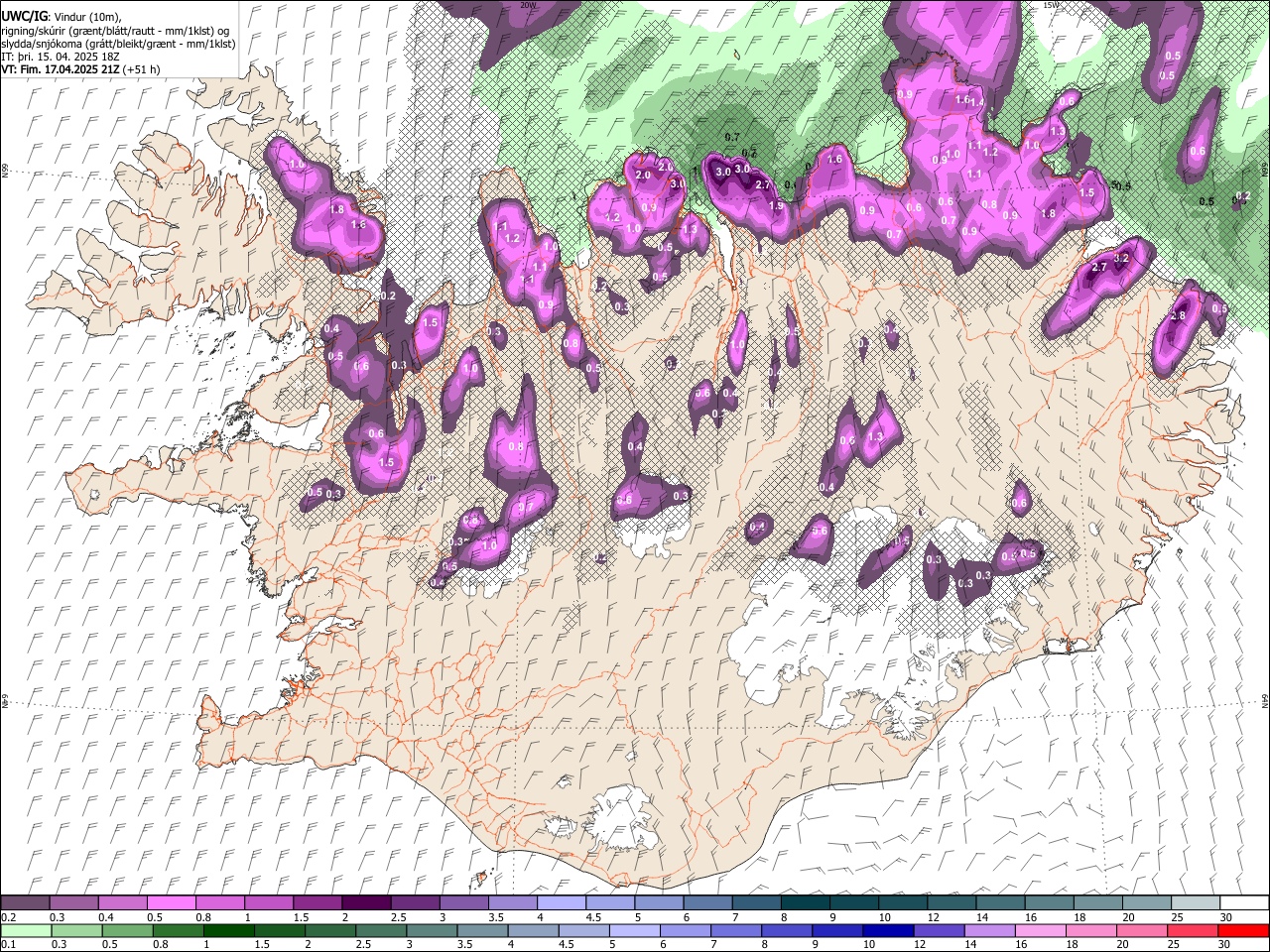The image size is (1270, 952).
Task: Click the '2.8' snowfall value near the east coast
Action: click(x=1179, y=315)
